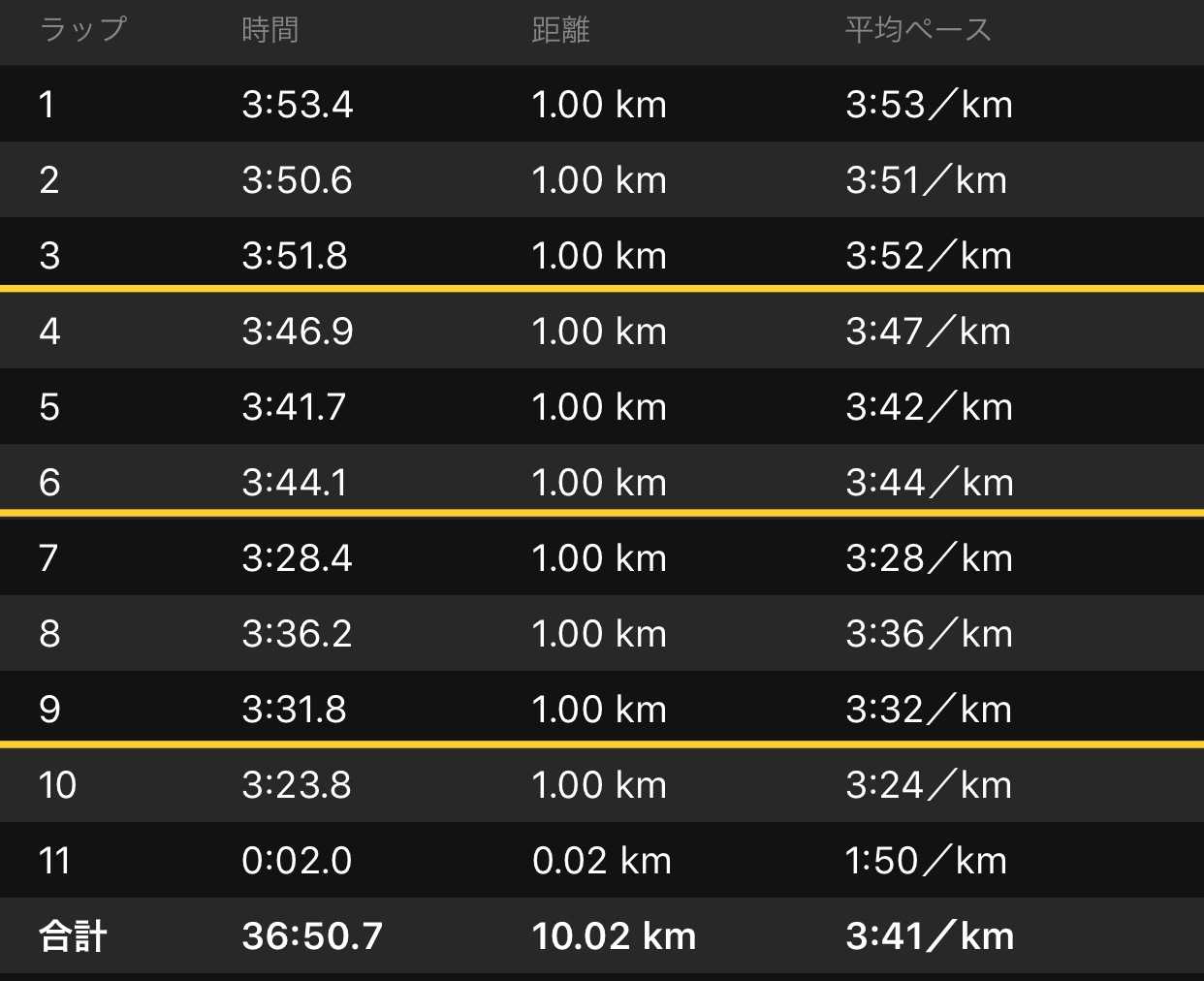Screen dimensions: 1204x981
Task: Open lap 7 row with time 3:28.4
Action: tap(602, 557)
